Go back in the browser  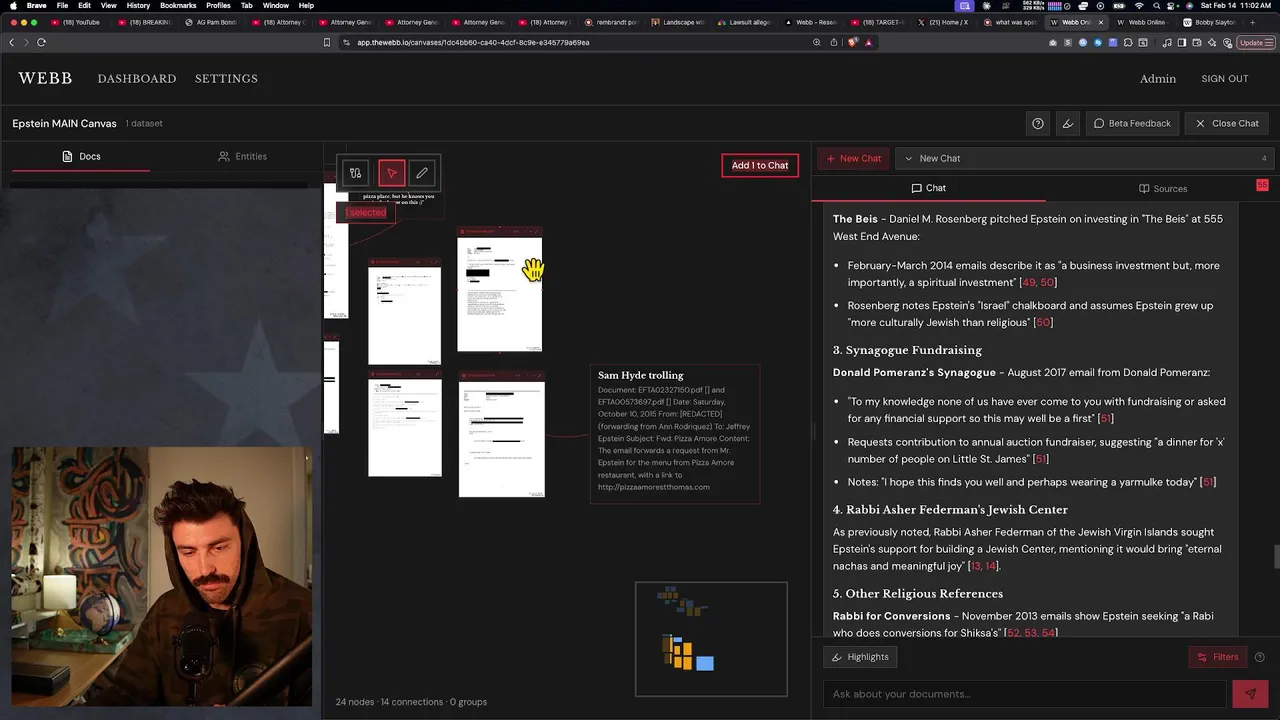pos(11,42)
